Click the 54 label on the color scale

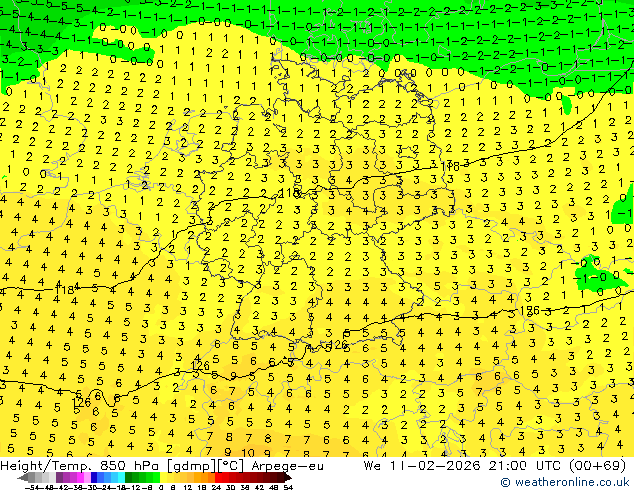(x=287, y=487)
